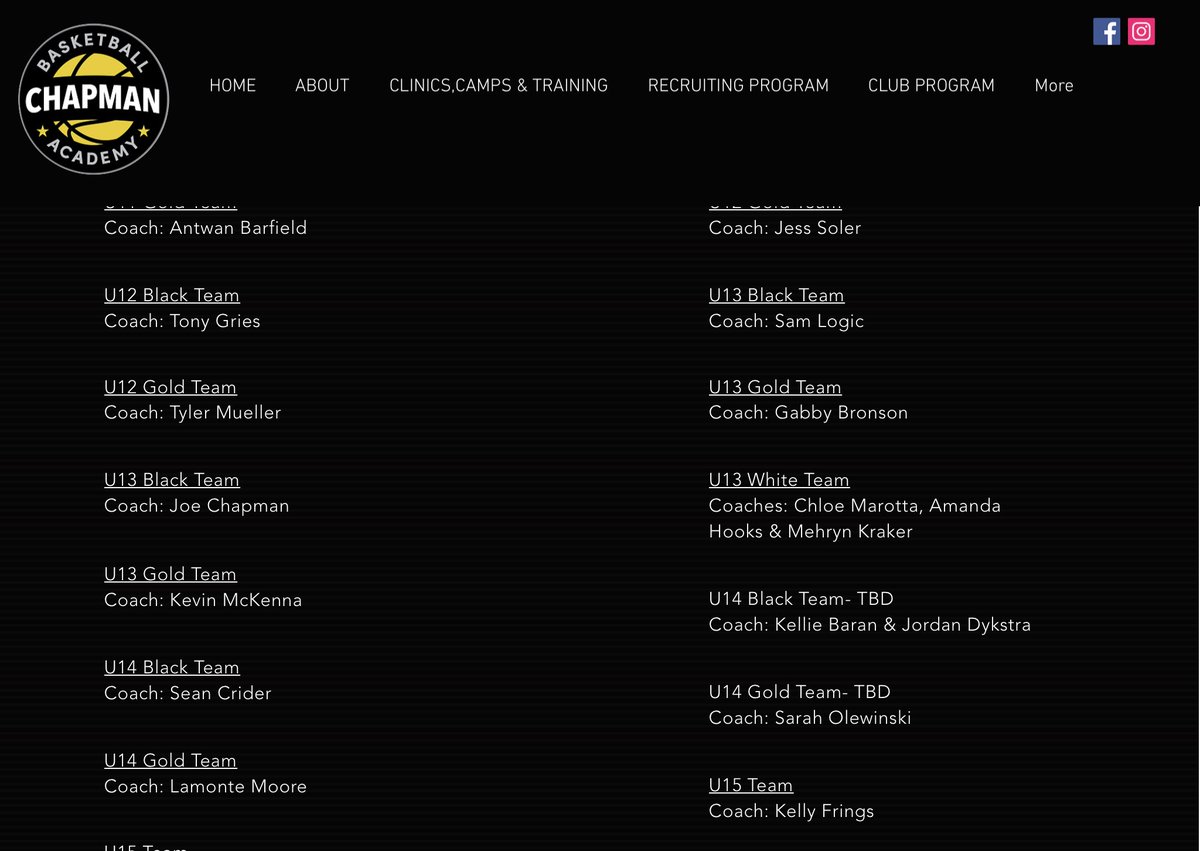
Task: Open the ABOUT menu item
Action: [x=322, y=86]
